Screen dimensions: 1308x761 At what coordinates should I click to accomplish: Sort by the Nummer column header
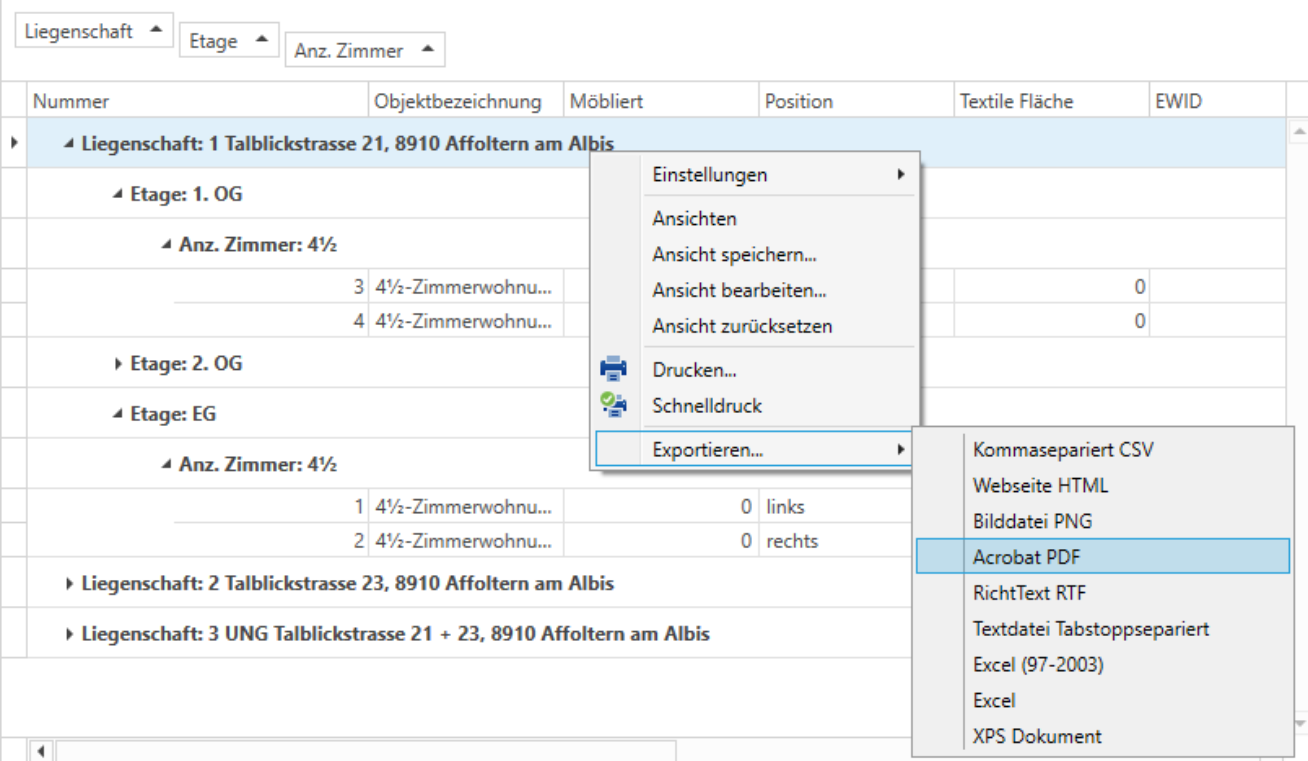(198, 101)
